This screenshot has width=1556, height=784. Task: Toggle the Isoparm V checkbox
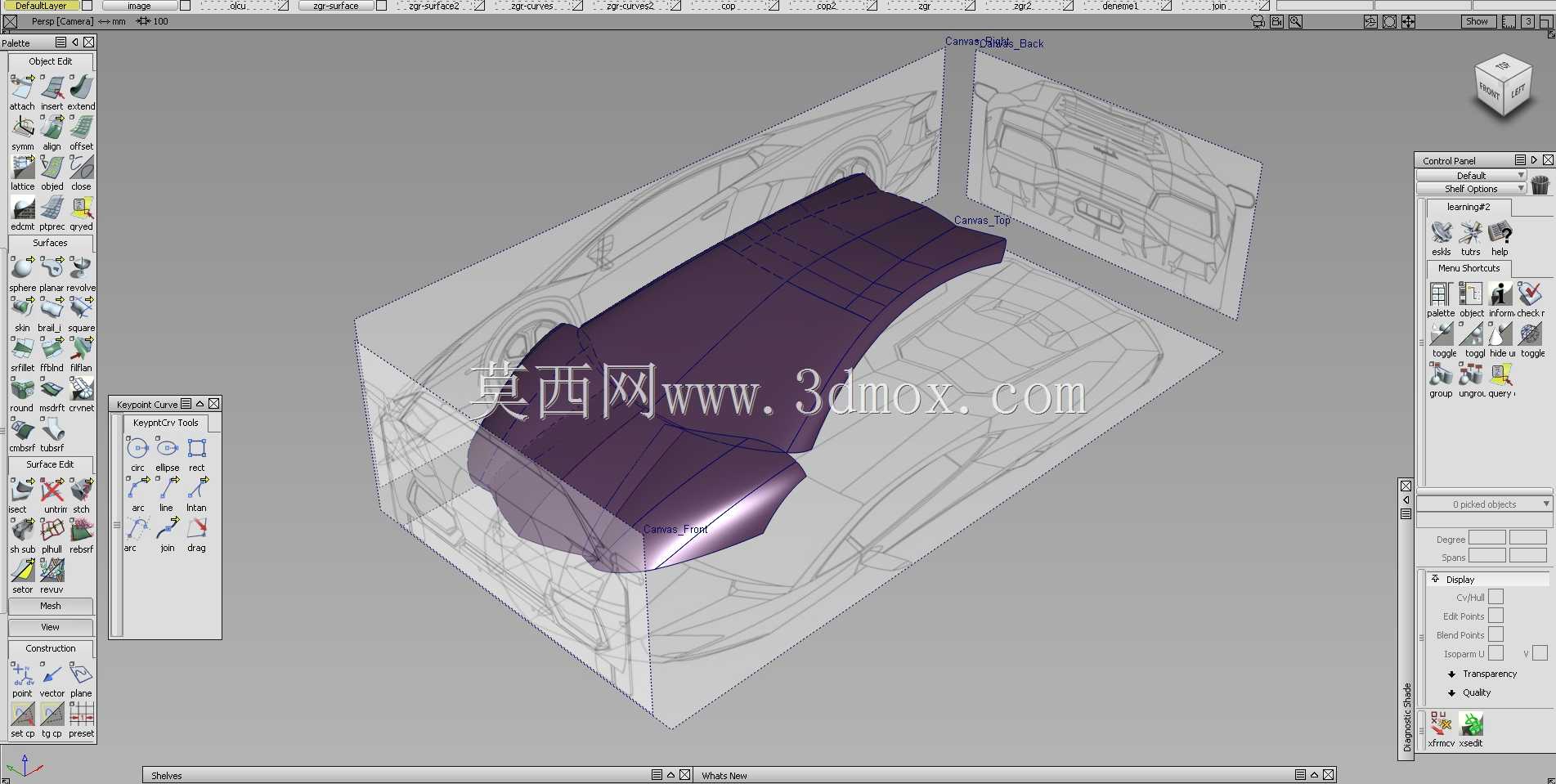pyautogui.click(x=1540, y=653)
